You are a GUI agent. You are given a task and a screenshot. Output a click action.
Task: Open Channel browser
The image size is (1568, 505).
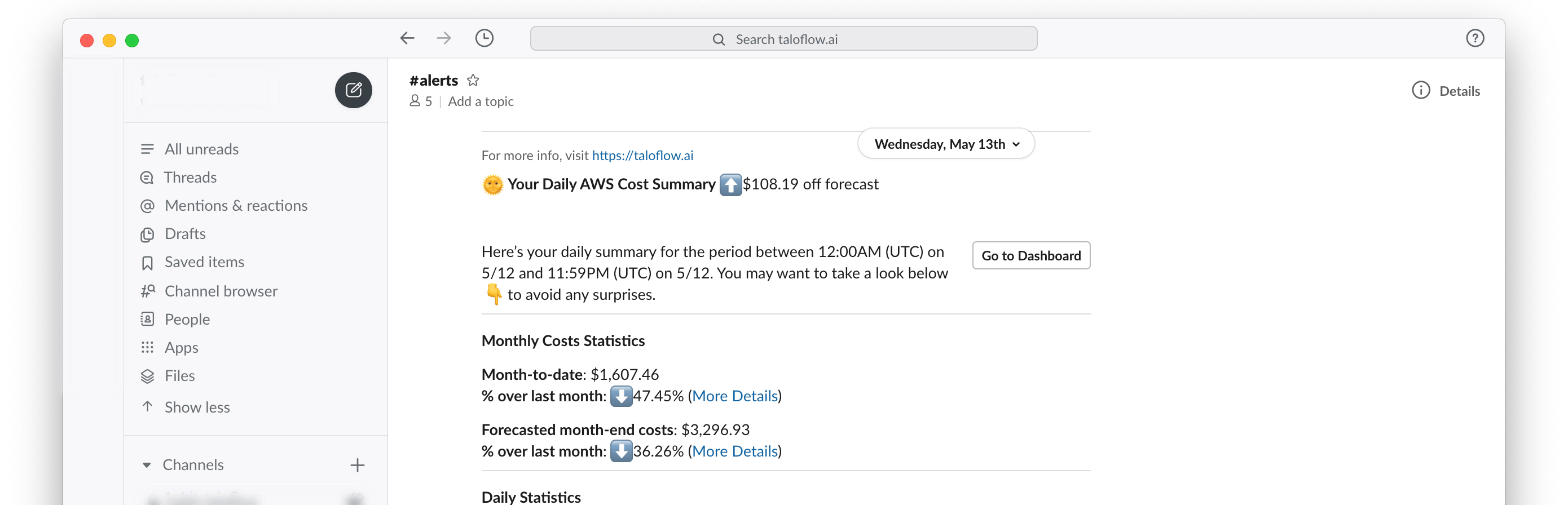coord(221,291)
